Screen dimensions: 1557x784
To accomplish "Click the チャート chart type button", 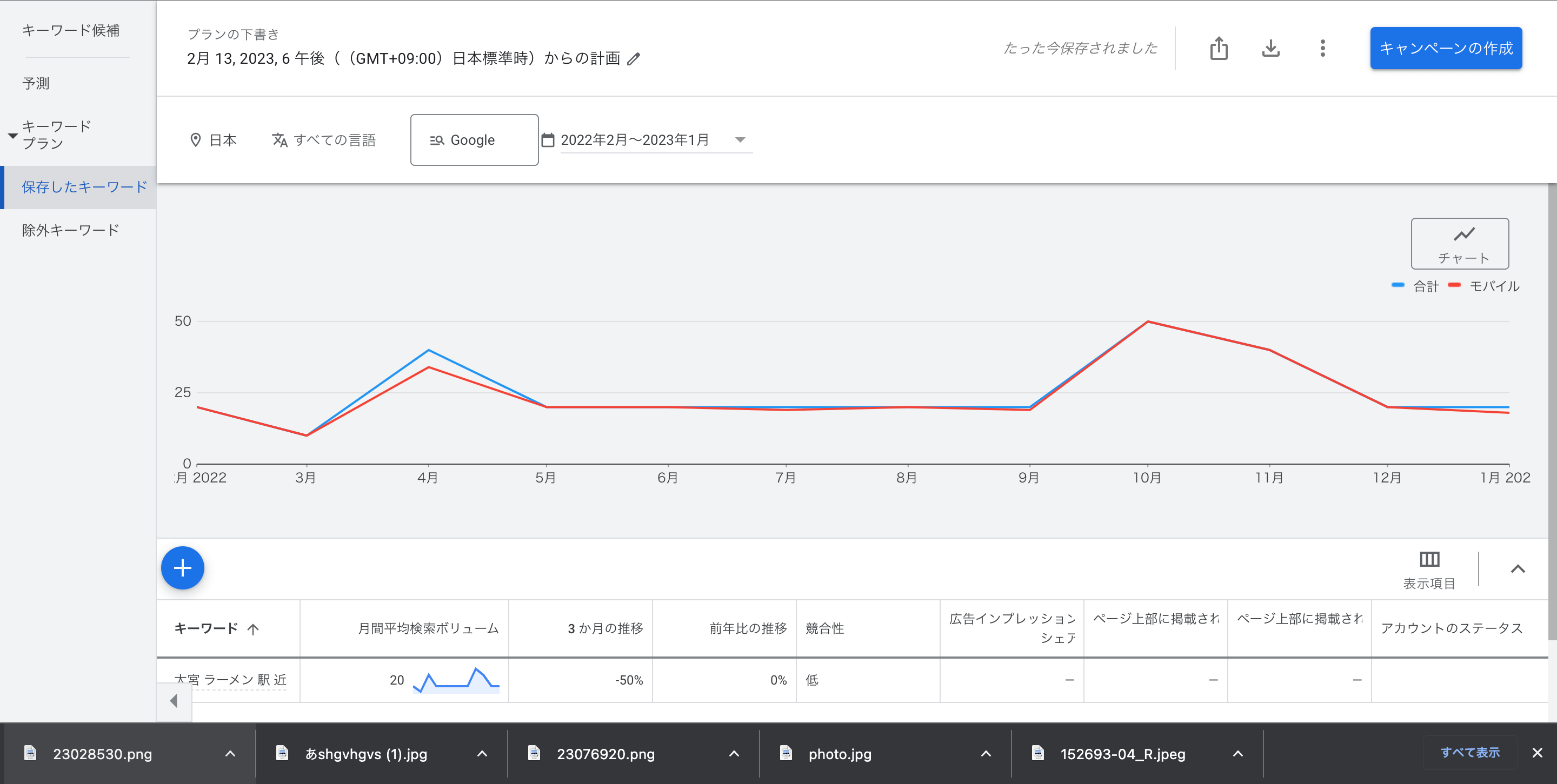I will click(1459, 244).
